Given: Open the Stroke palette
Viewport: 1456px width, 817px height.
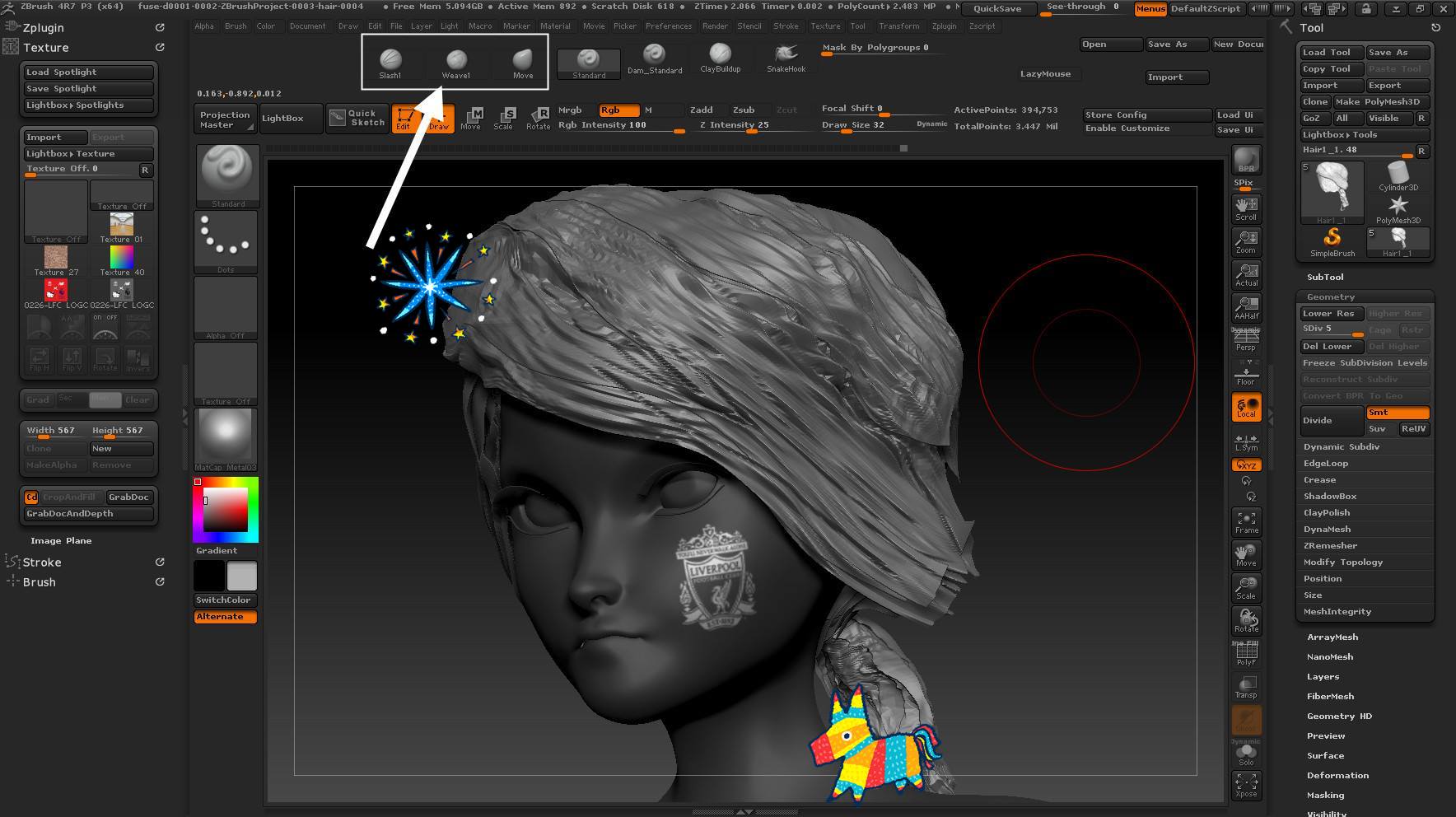Looking at the screenshot, I should point(42,563).
